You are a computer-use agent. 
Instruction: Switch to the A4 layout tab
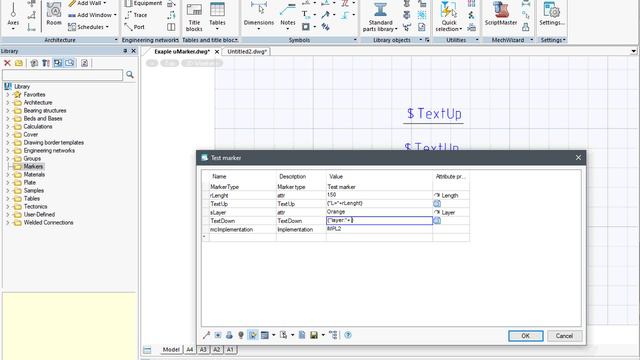(190, 350)
